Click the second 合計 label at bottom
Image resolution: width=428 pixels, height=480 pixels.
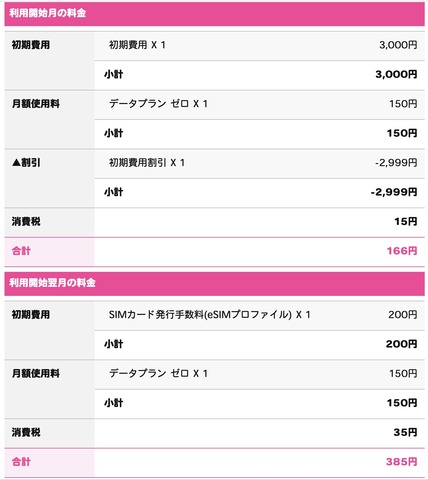(21, 462)
